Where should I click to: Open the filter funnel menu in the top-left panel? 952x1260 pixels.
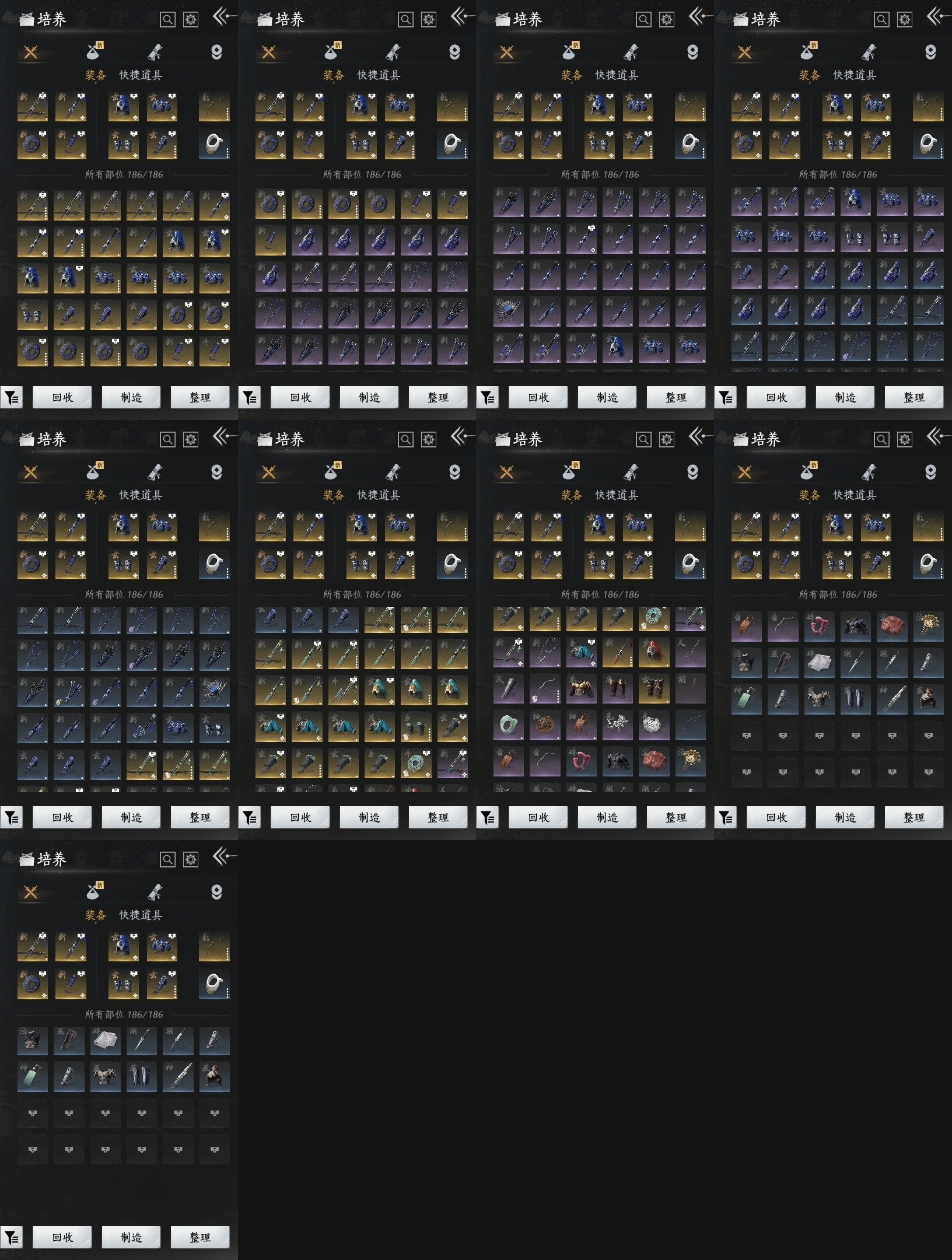(x=12, y=398)
